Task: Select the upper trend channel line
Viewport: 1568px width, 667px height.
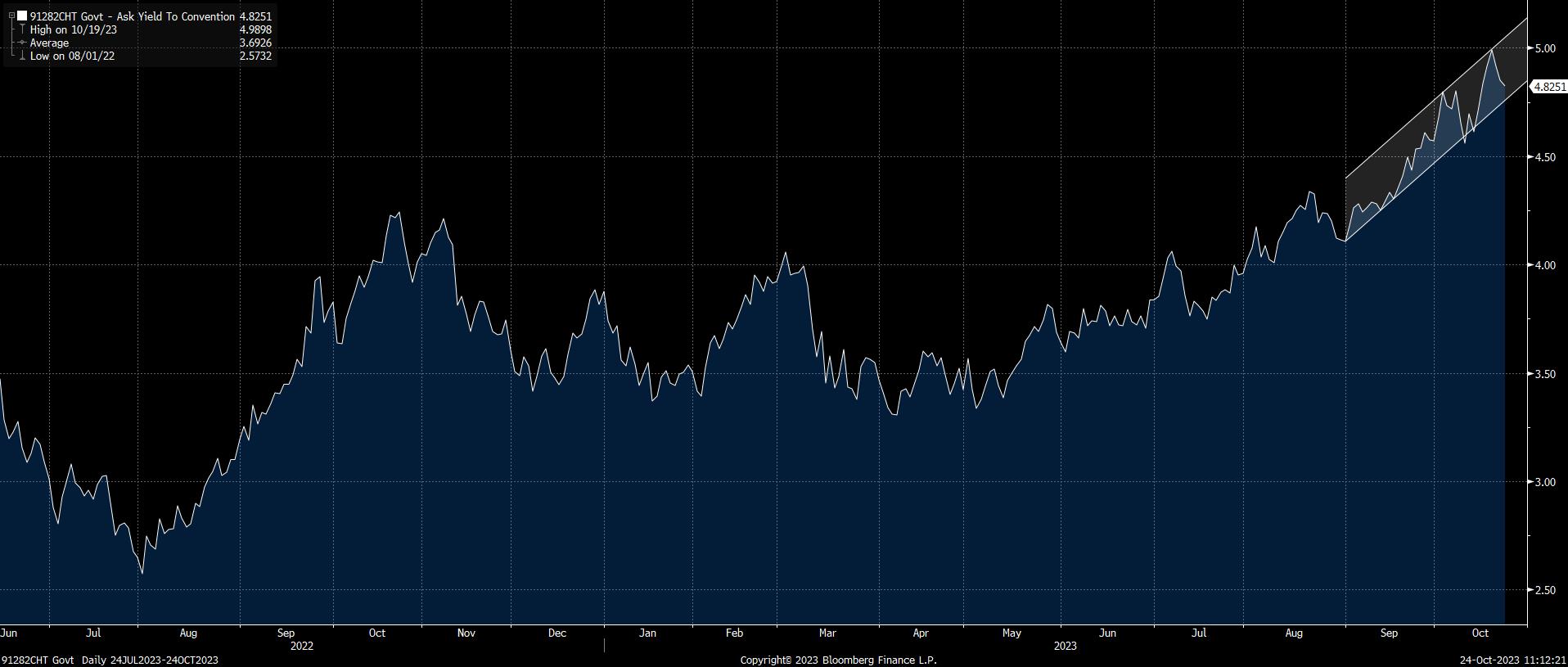Action: [x=1436, y=99]
